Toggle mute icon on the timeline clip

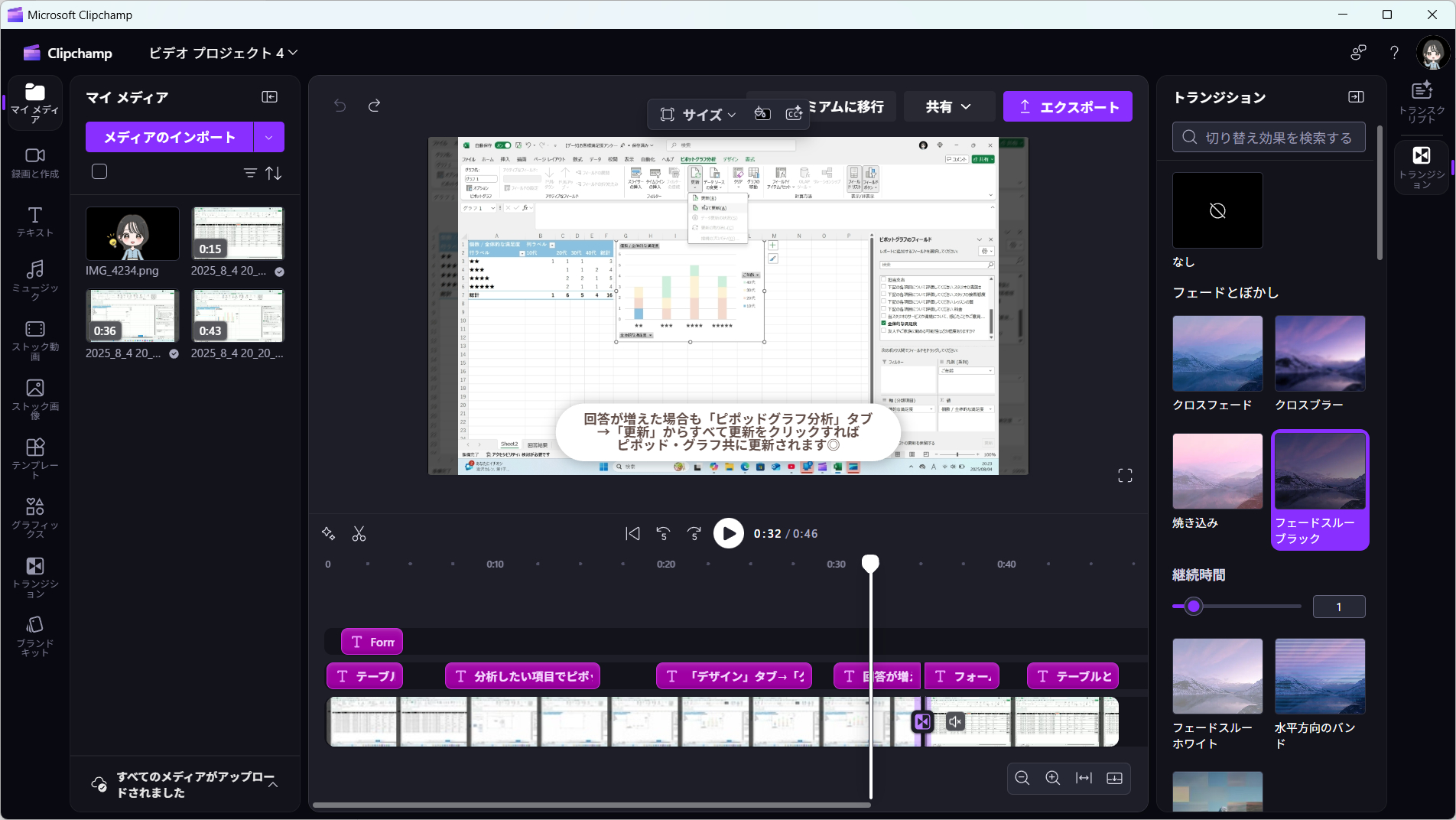tap(955, 721)
